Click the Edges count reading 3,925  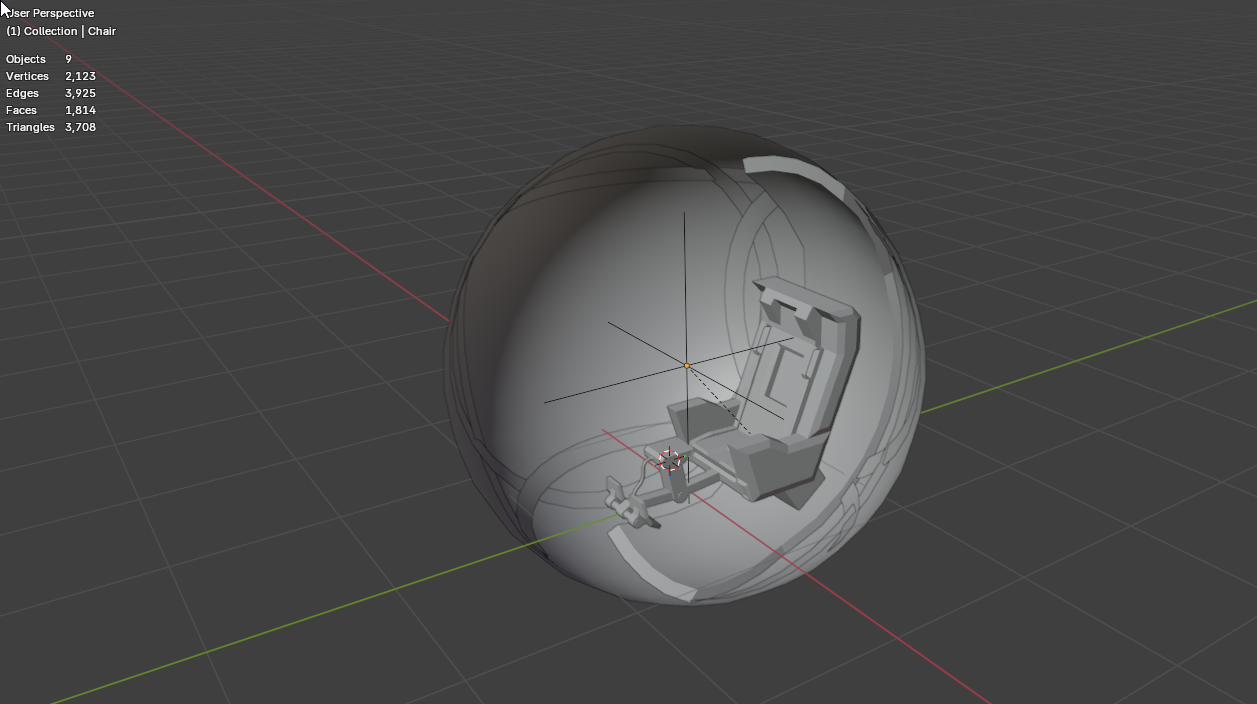click(78, 93)
